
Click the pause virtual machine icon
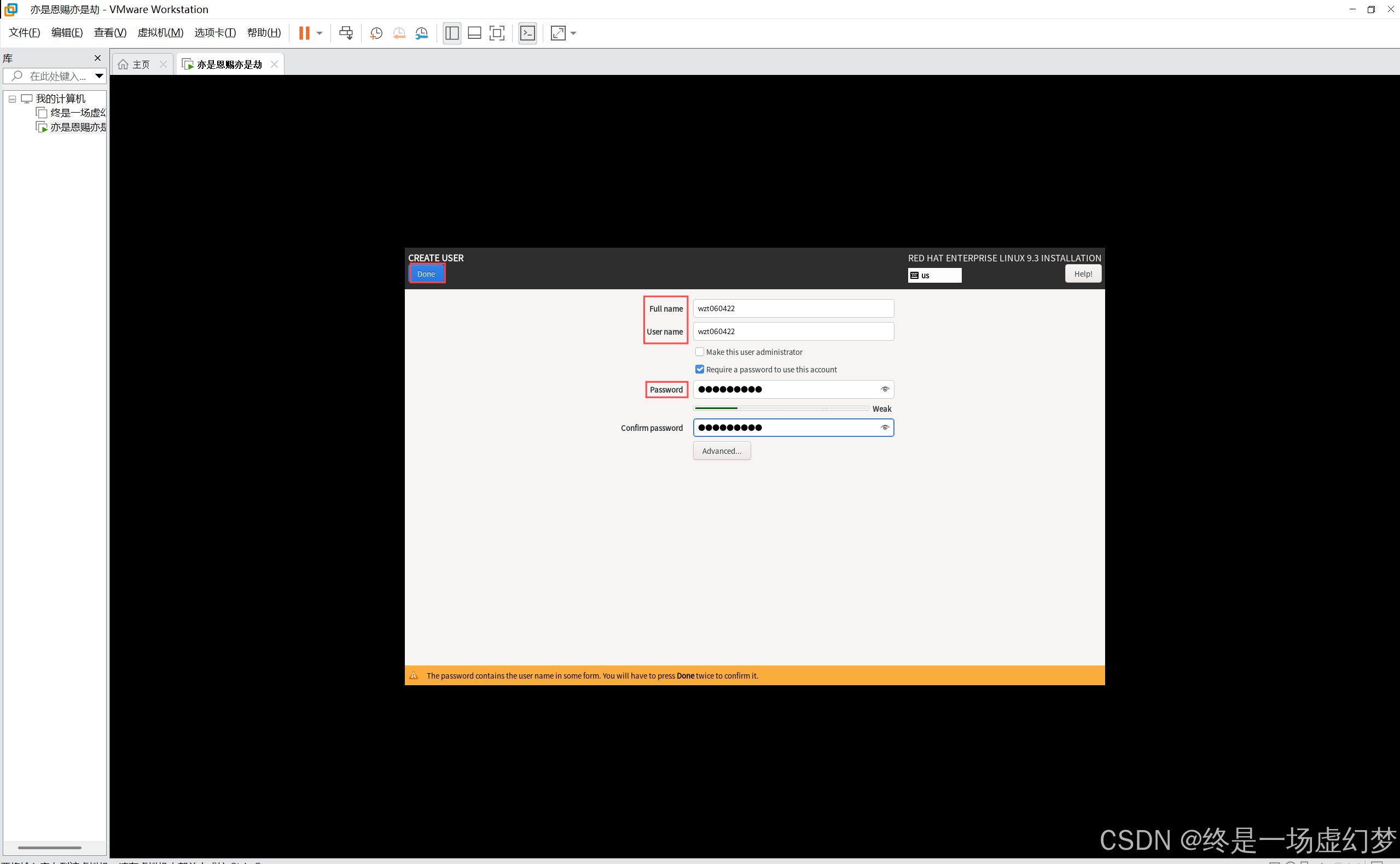(x=304, y=33)
